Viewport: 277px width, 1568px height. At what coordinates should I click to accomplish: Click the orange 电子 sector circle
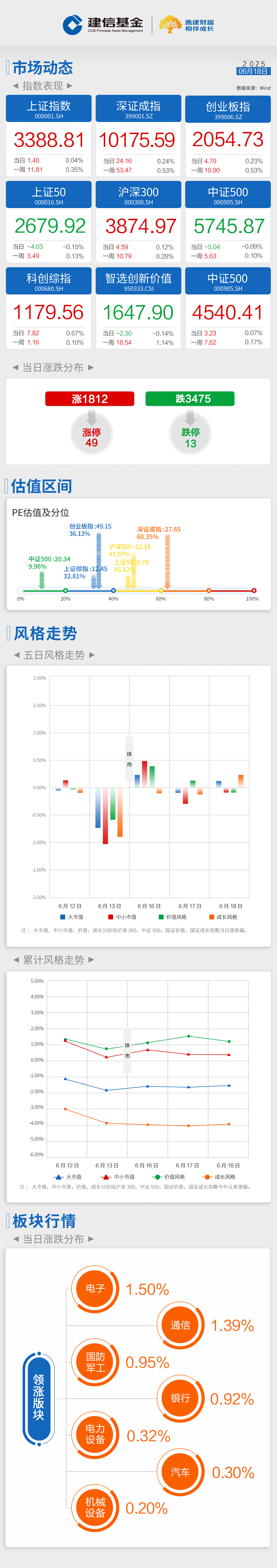[x=95, y=1289]
